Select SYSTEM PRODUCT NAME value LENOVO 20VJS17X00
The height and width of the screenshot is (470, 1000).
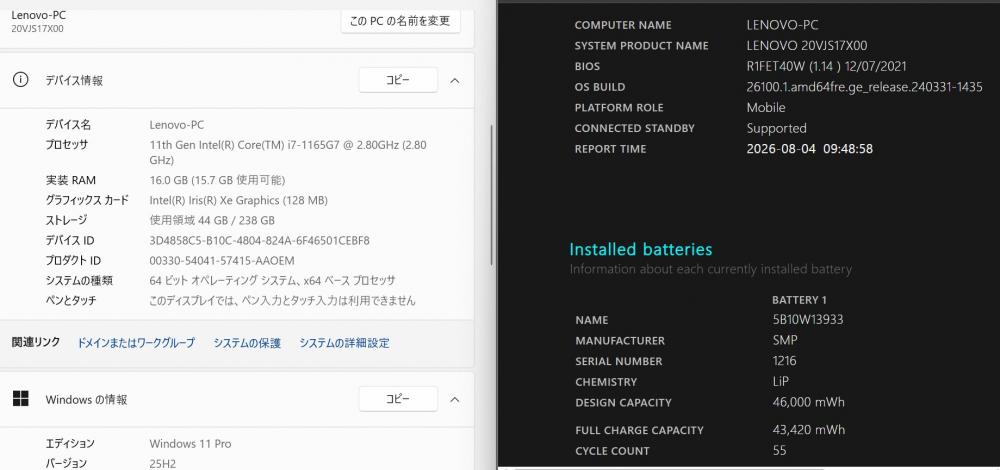(807, 45)
